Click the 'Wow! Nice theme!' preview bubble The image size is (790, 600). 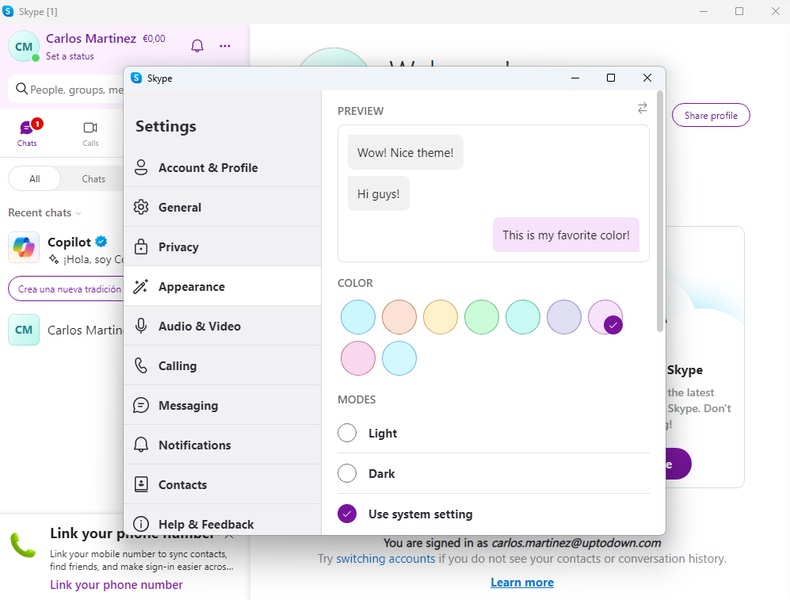[405, 152]
